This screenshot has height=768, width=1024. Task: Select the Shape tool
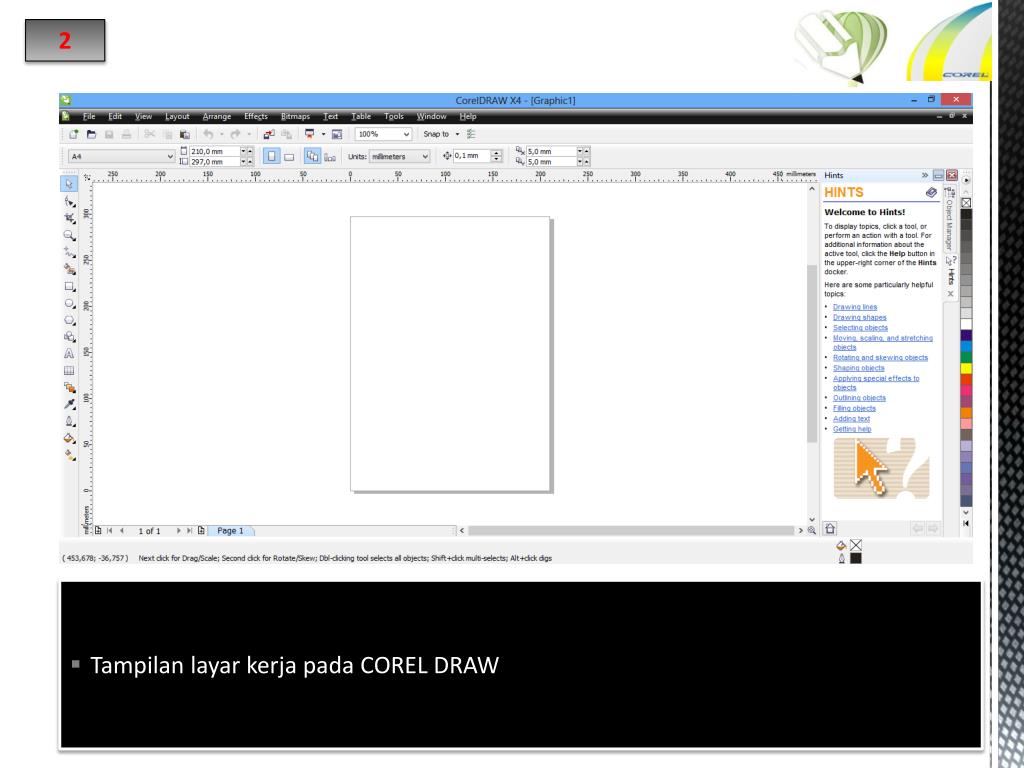pos(69,202)
